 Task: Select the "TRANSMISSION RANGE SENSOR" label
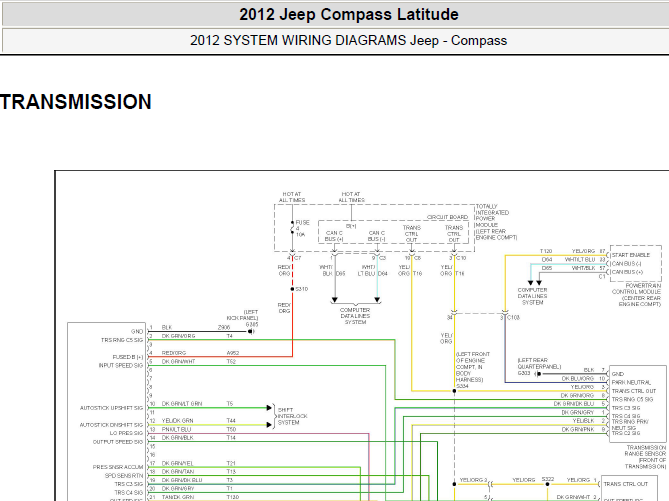[x=646, y=451]
